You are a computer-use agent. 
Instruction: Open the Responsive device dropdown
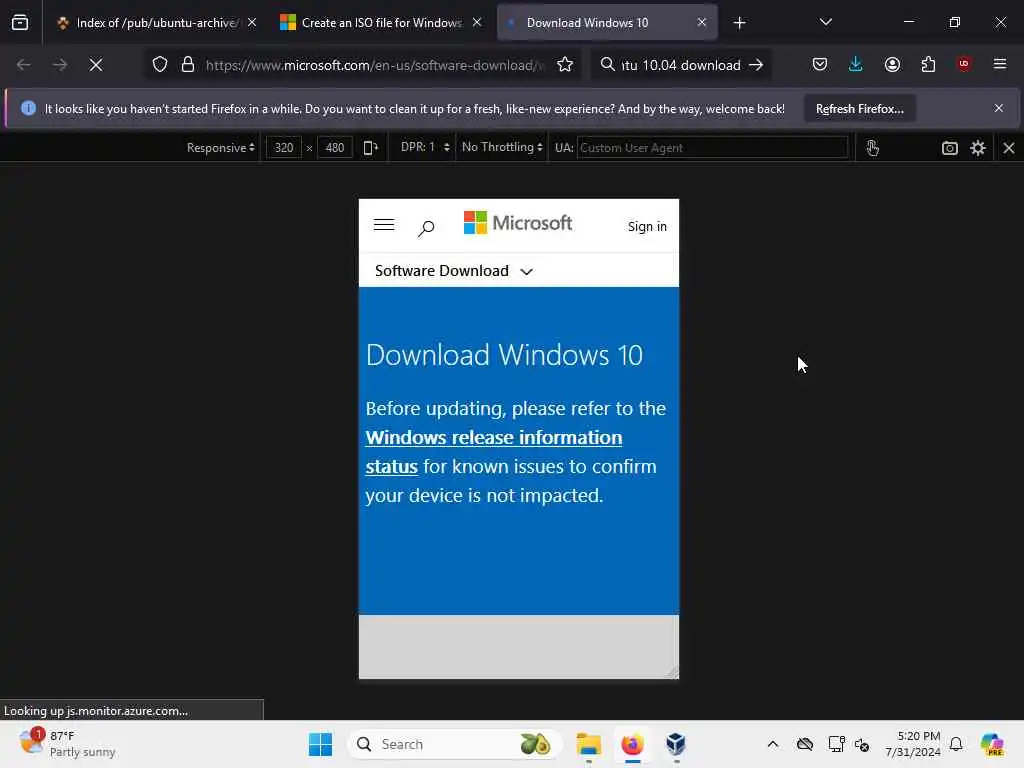tap(220, 148)
